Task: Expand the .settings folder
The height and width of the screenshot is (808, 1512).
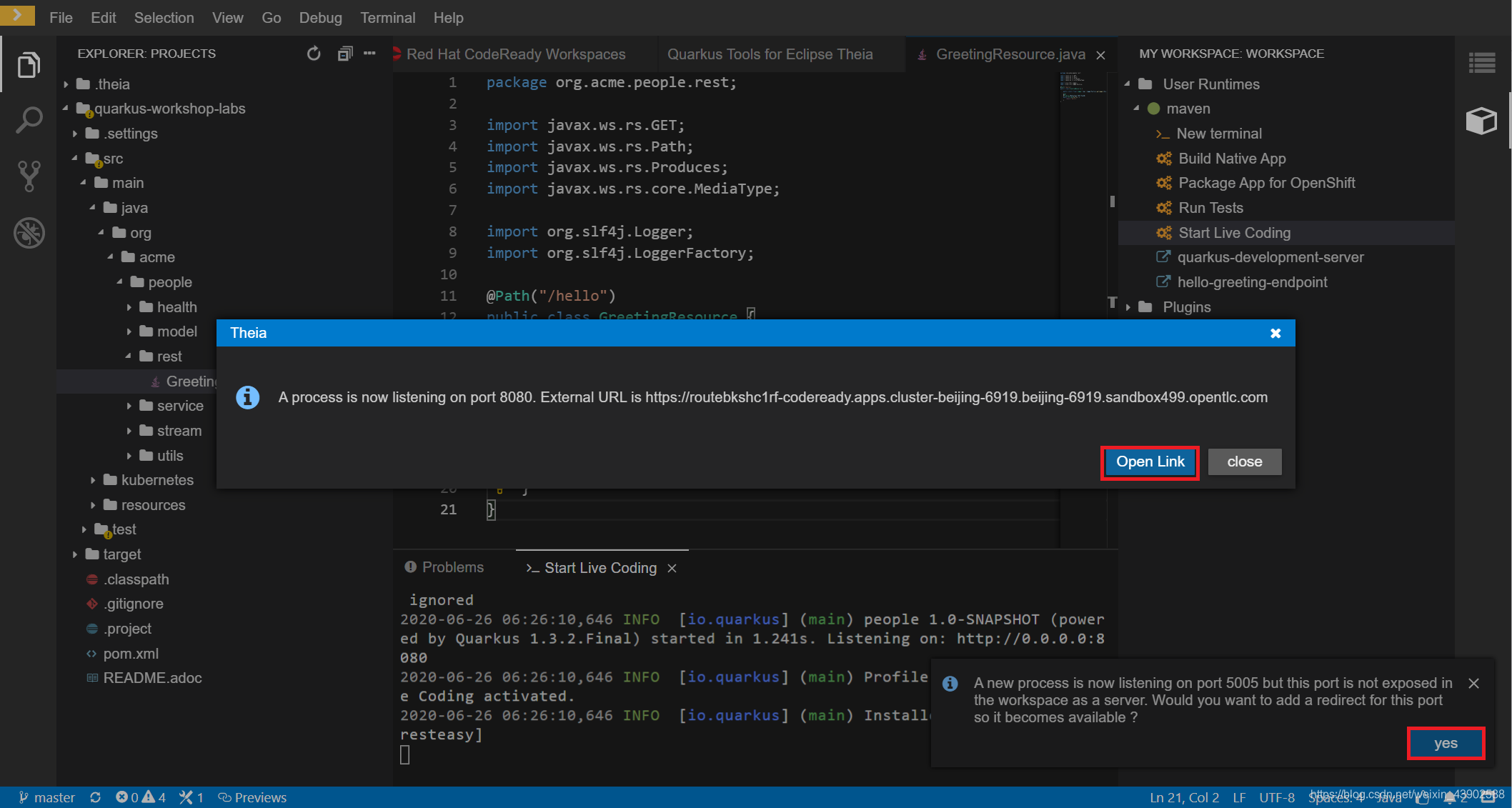Action: tap(75, 134)
